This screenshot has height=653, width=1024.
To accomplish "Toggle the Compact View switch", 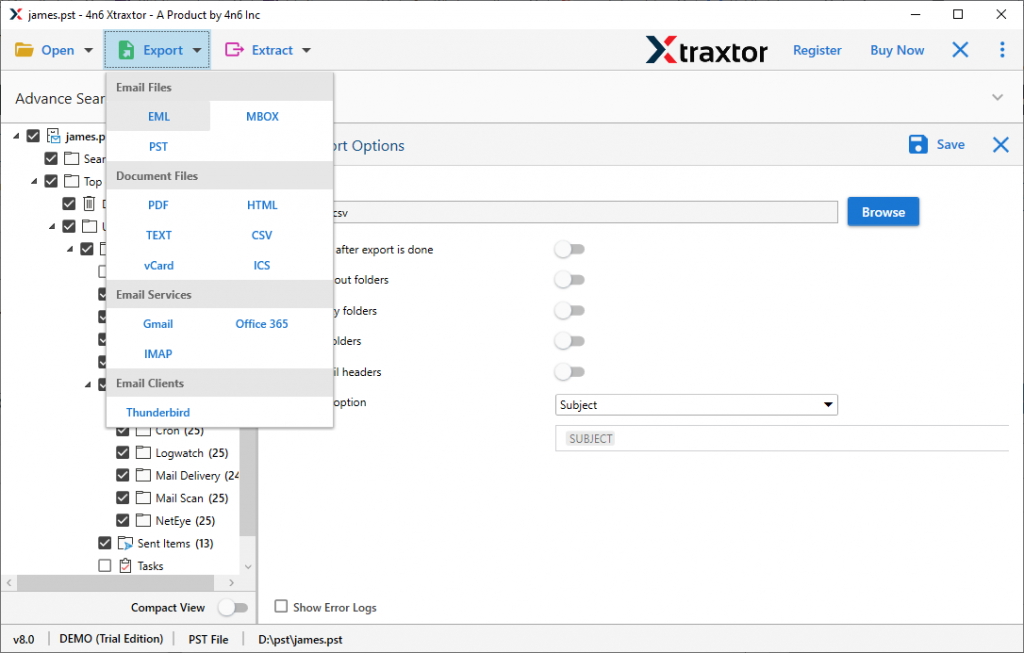I will (234, 607).
